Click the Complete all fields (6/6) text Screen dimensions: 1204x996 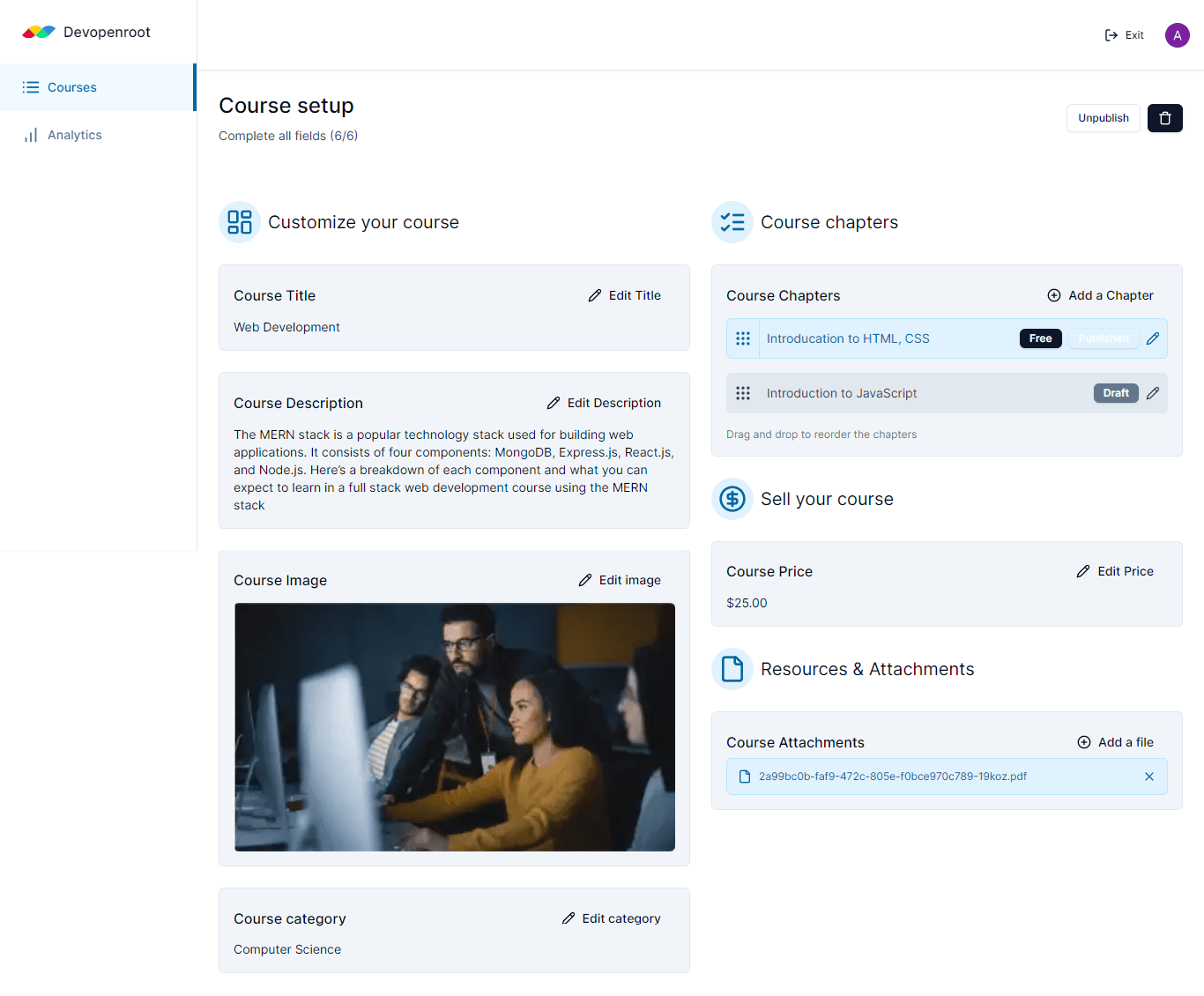pyautogui.click(x=288, y=136)
